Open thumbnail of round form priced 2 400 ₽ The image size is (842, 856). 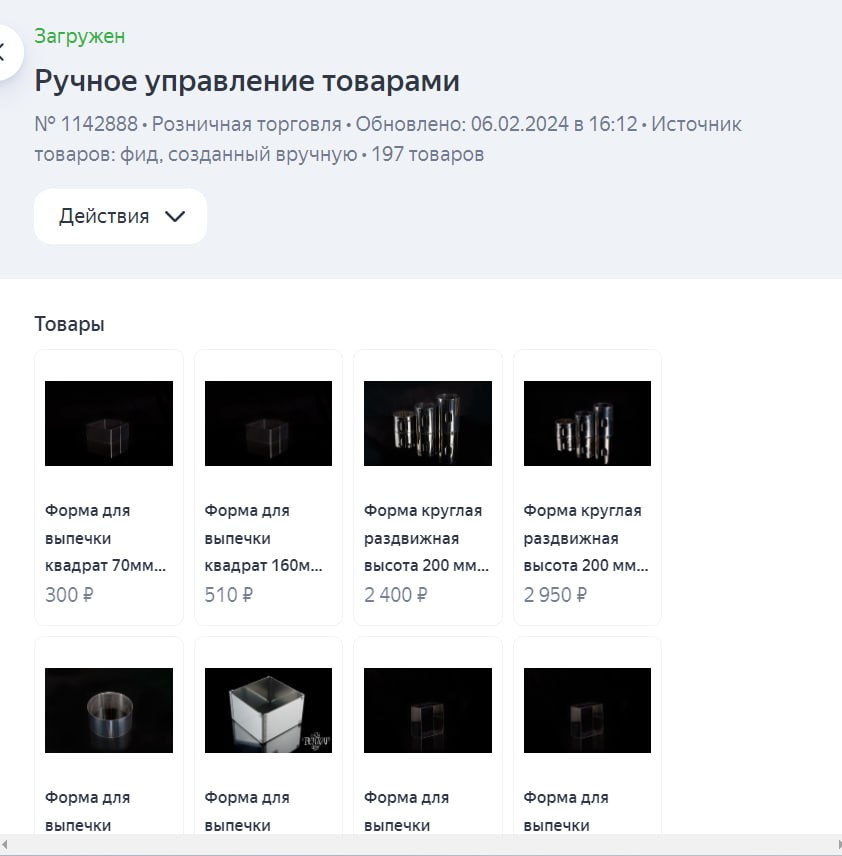click(x=428, y=423)
